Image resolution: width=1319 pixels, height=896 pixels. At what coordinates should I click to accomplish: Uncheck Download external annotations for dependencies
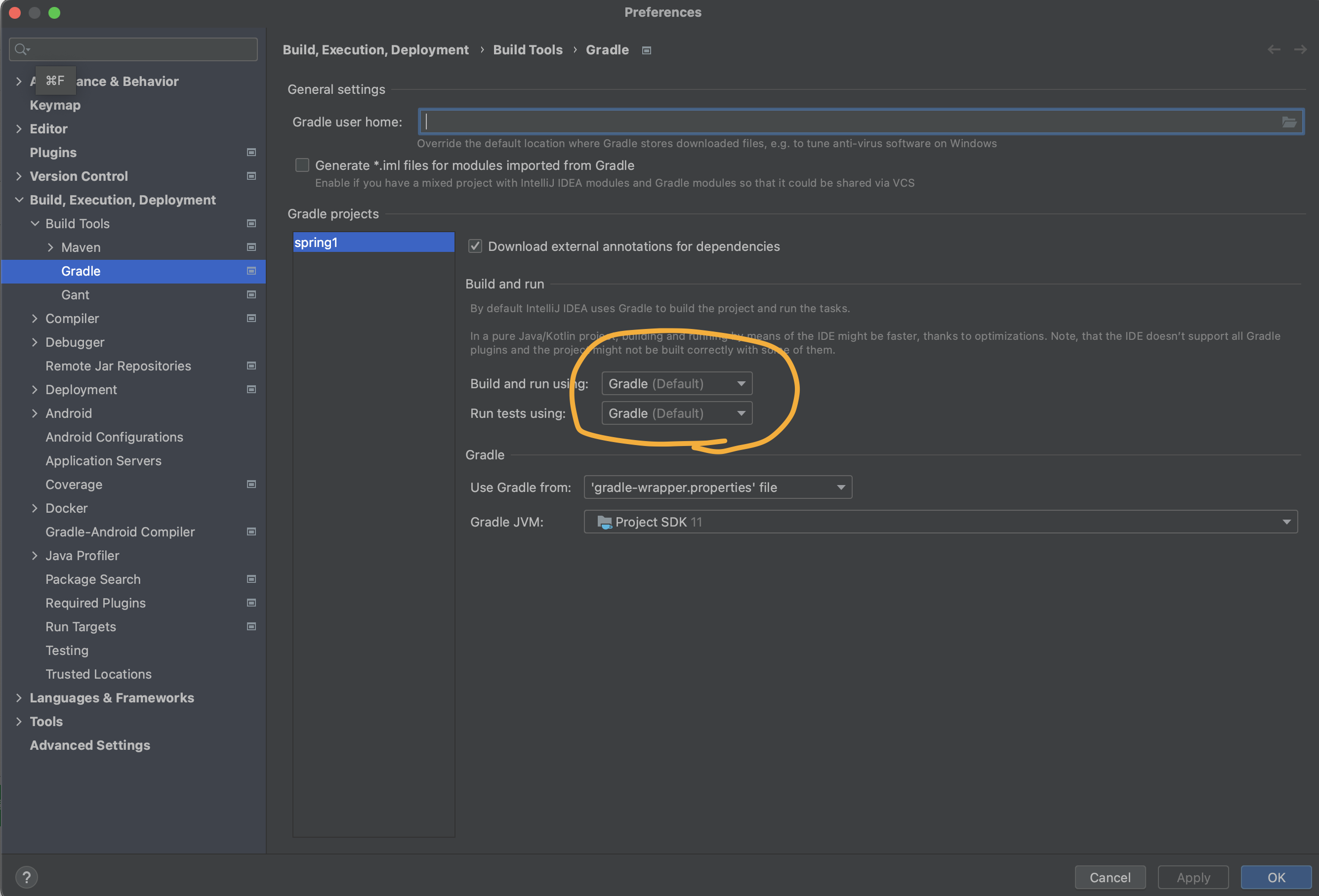[x=475, y=246]
